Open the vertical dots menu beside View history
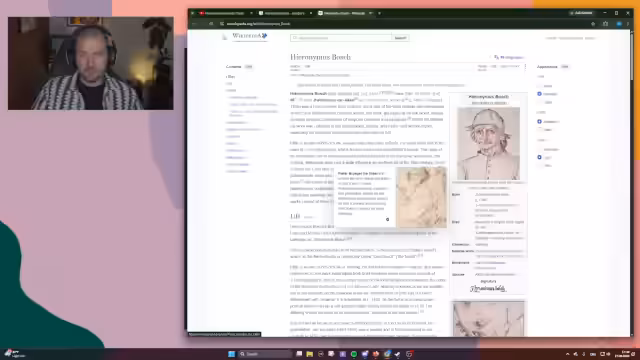This screenshot has height=360, width=640. pos(525,66)
